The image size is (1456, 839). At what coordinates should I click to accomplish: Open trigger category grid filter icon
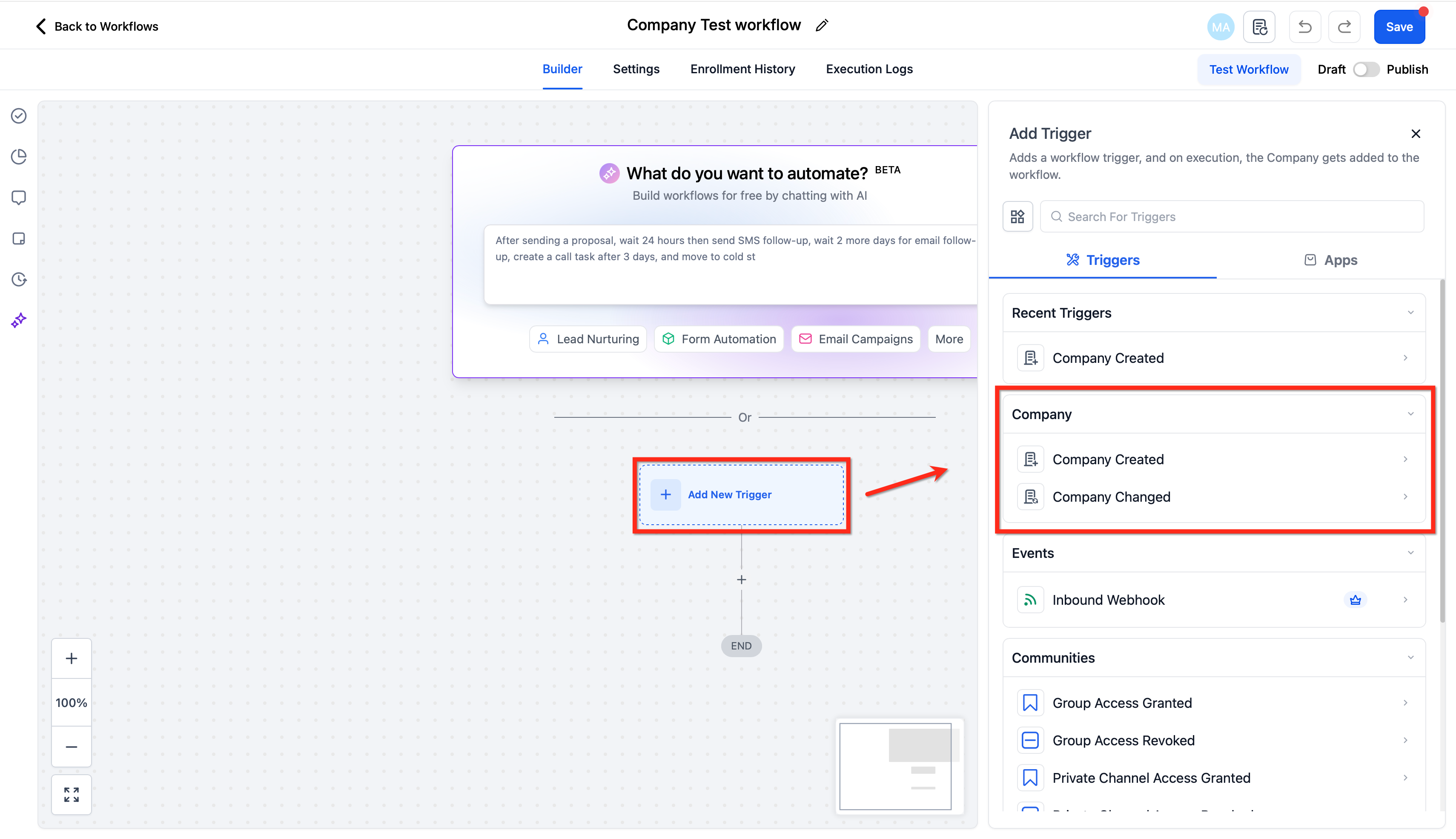(x=1017, y=217)
